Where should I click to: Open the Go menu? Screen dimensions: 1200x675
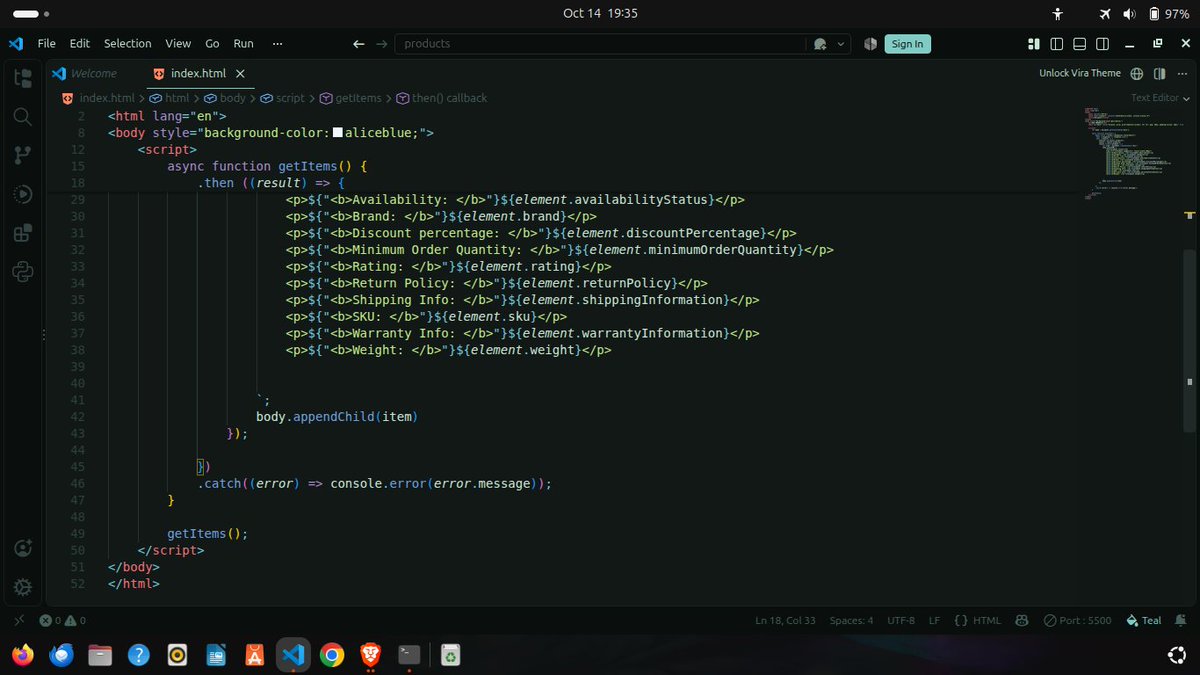tap(212, 44)
